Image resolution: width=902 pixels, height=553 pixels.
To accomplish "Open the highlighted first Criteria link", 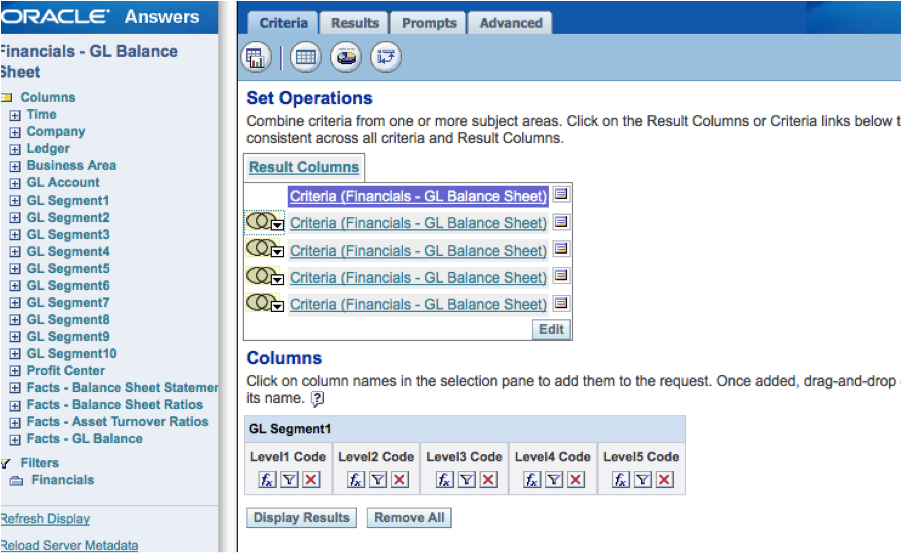I will (418, 196).
